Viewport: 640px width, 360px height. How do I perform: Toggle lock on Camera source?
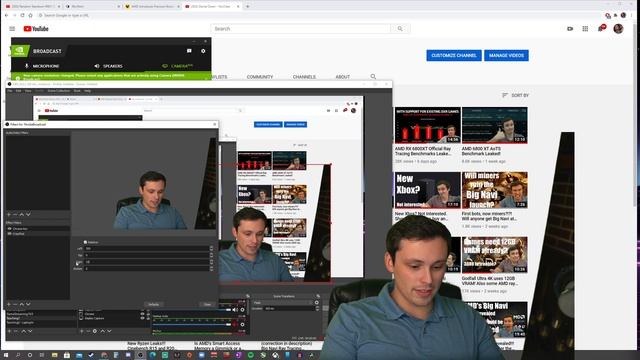point(148,313)
